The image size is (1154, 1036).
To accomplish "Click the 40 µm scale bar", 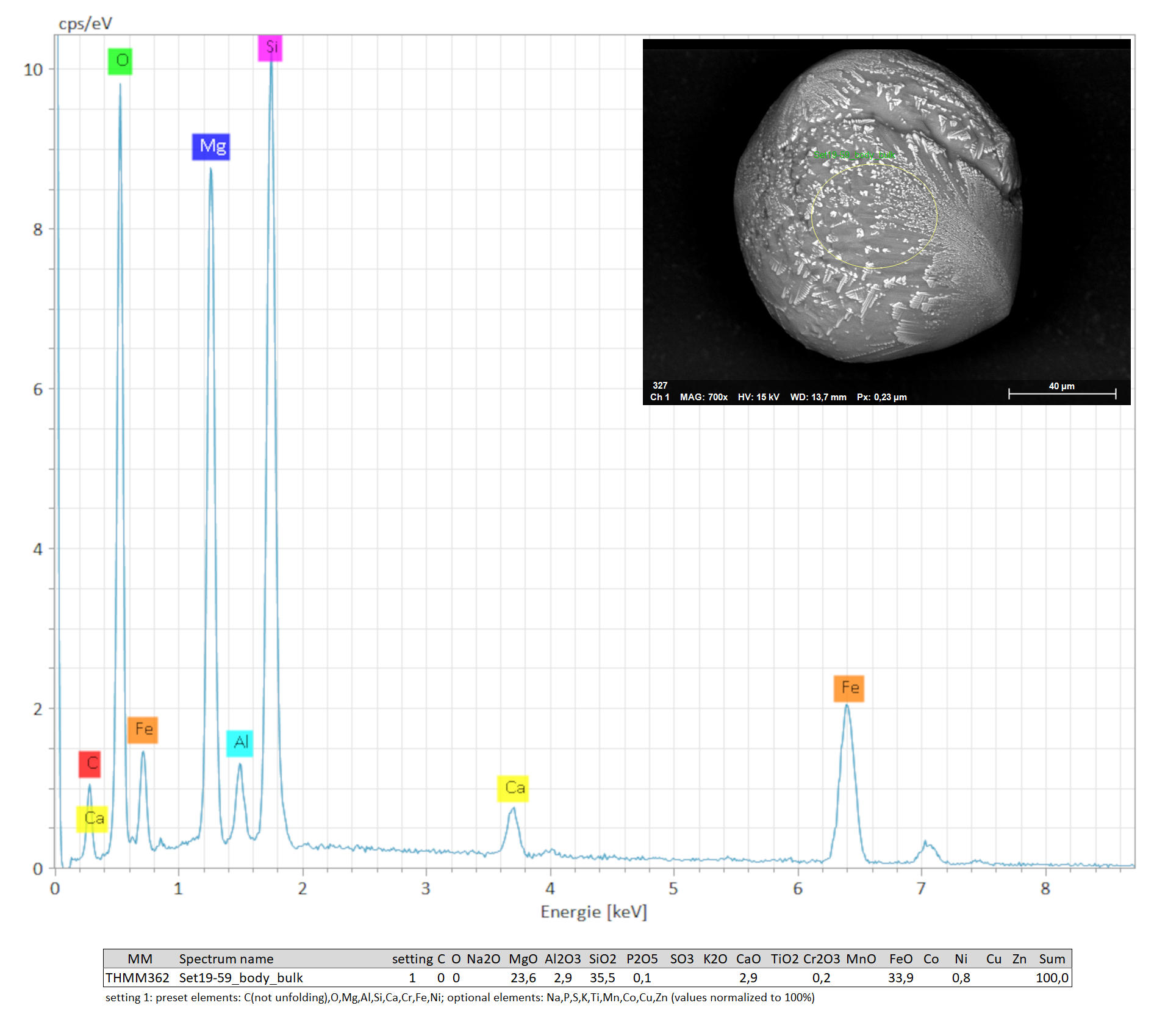I will [1062, 393].
